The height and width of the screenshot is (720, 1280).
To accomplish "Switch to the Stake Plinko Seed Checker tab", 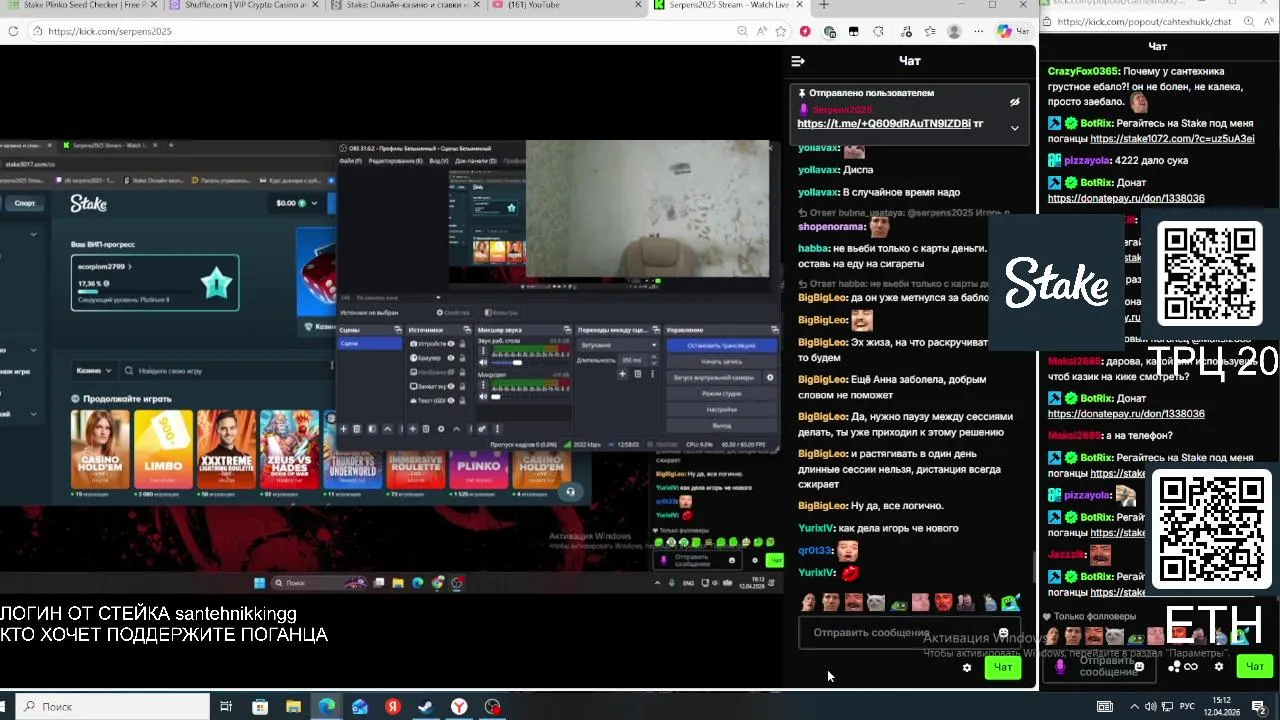I will pyautogui.click(x=82, y=5).
